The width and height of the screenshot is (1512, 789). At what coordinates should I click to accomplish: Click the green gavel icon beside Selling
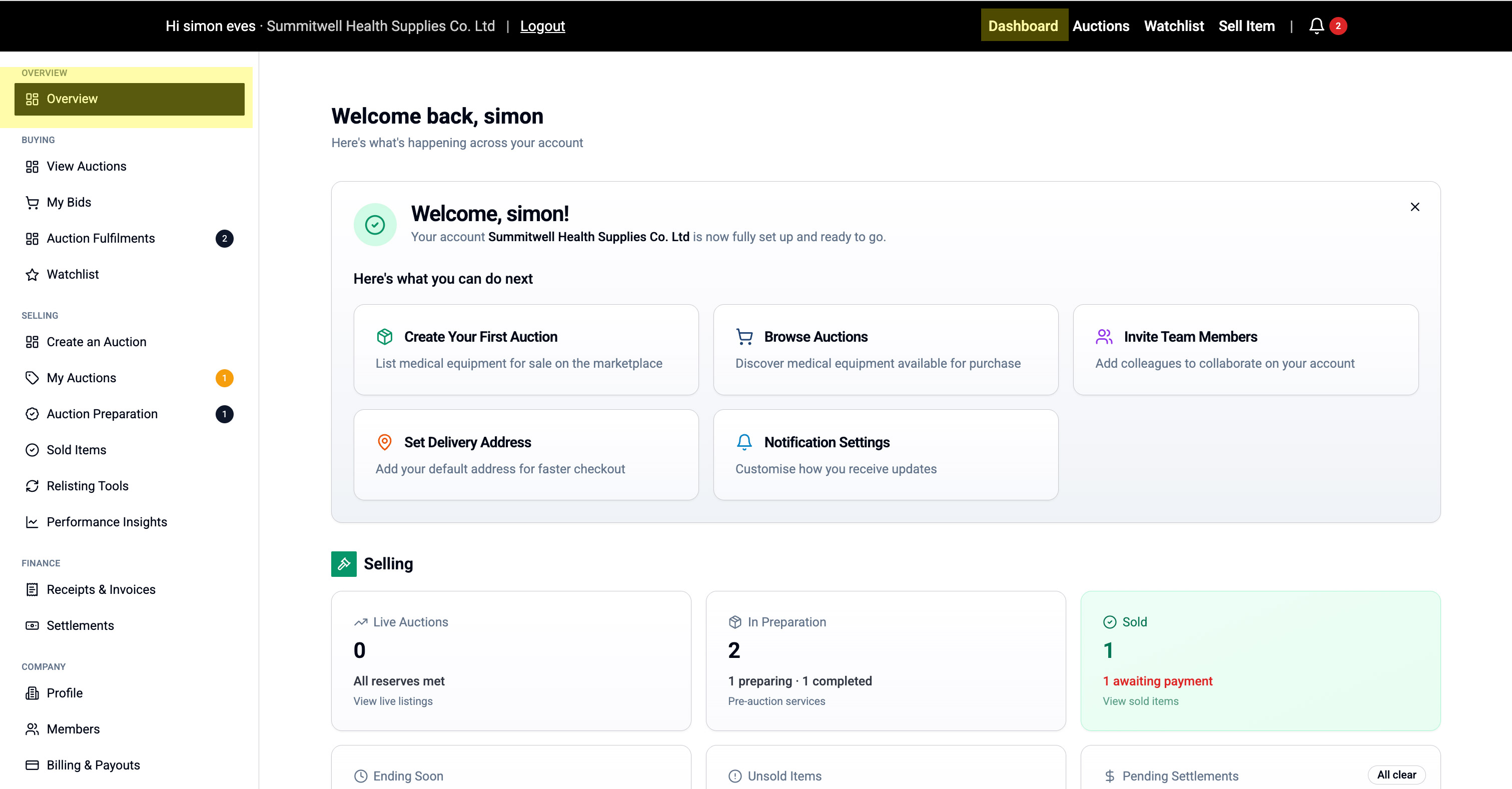click(x=344, y=563)
